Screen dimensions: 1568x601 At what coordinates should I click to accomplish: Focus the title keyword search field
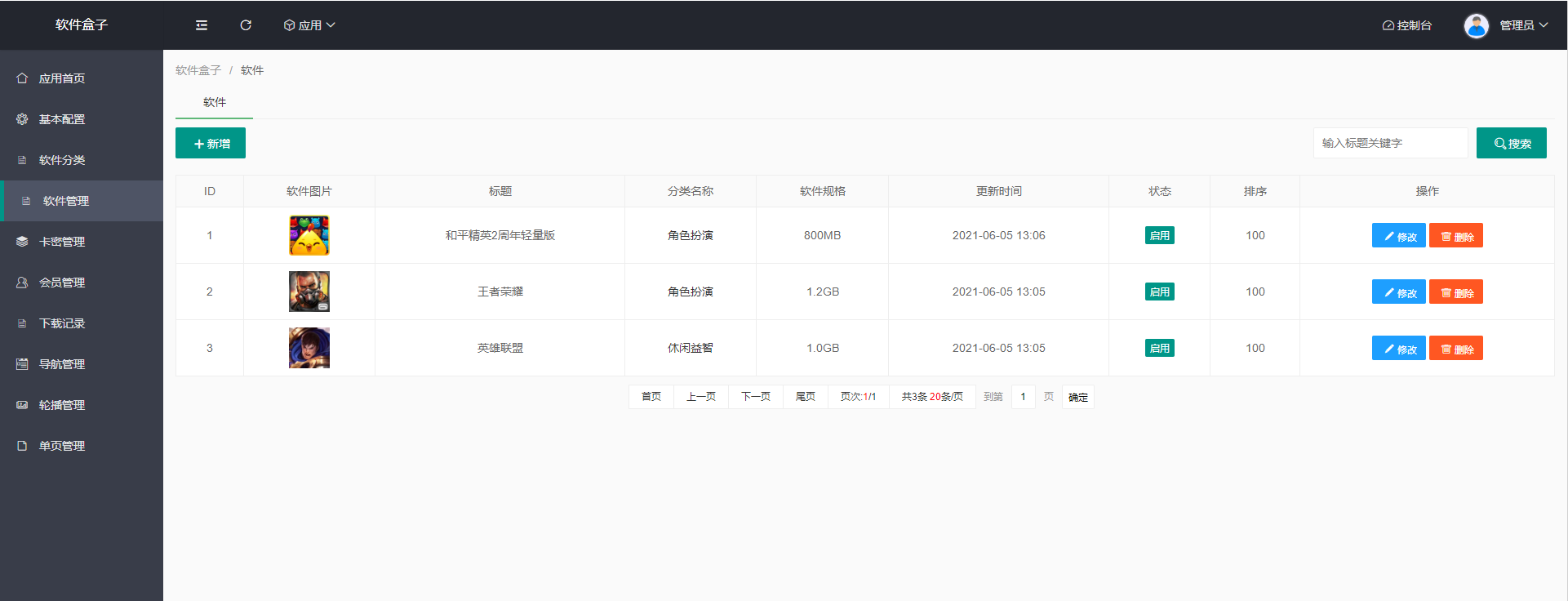pyautogui.click(x=1389, y=143)
